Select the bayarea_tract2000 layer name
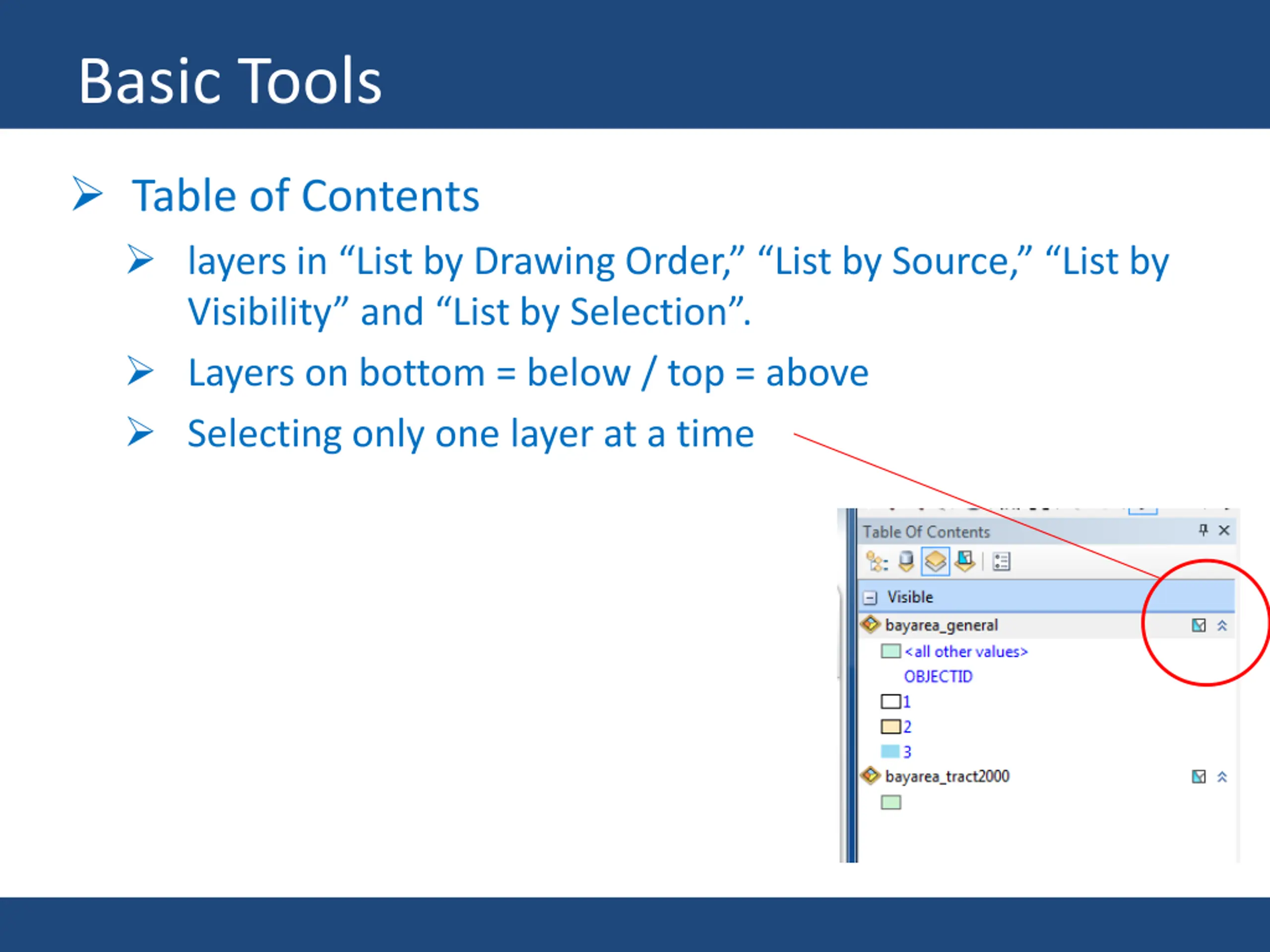1270x952 pixels. pyautogui.click(x=948, y=776)
